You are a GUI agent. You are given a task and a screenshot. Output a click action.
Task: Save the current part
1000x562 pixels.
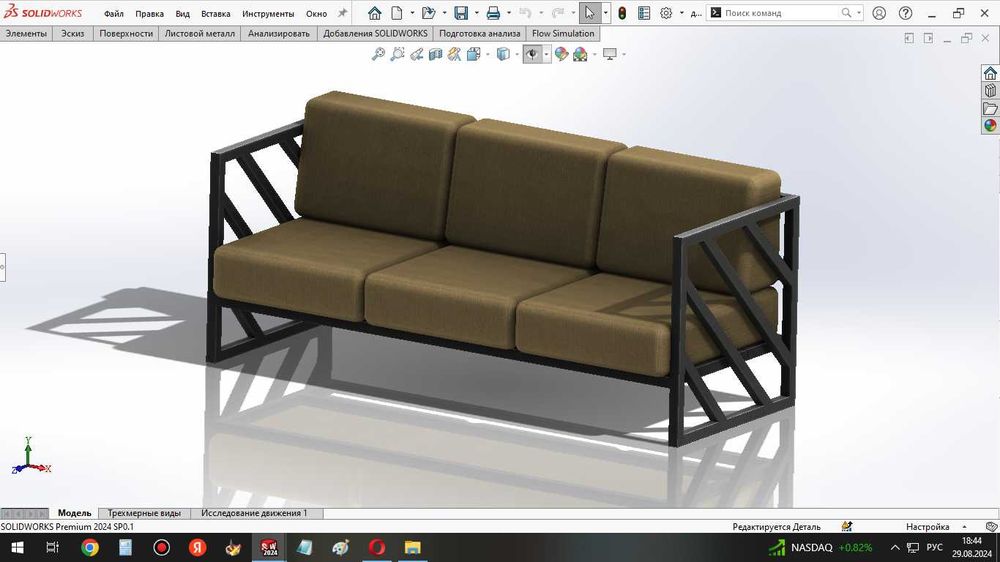461,13
